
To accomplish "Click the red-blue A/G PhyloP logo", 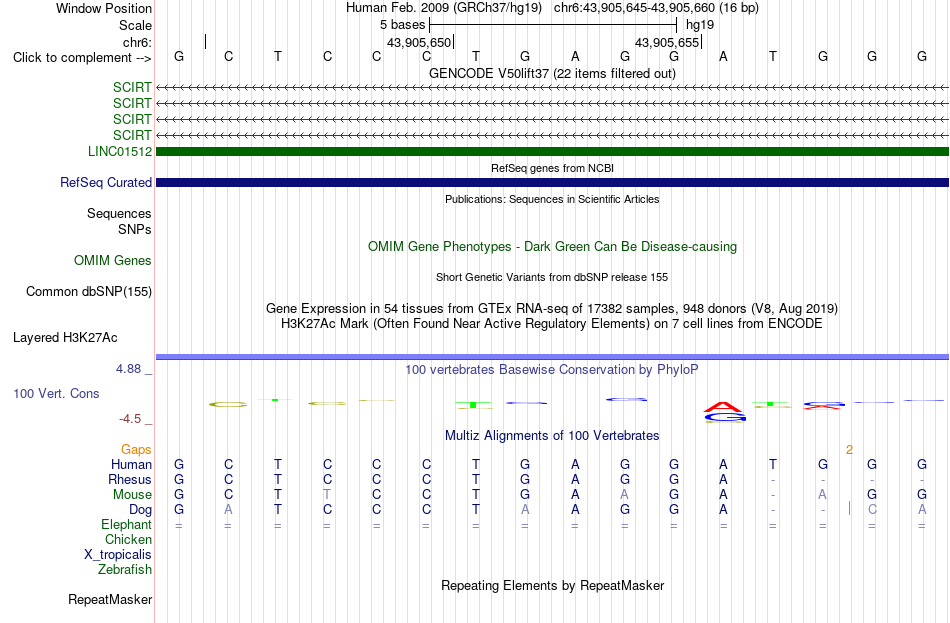I will point(725,411).
